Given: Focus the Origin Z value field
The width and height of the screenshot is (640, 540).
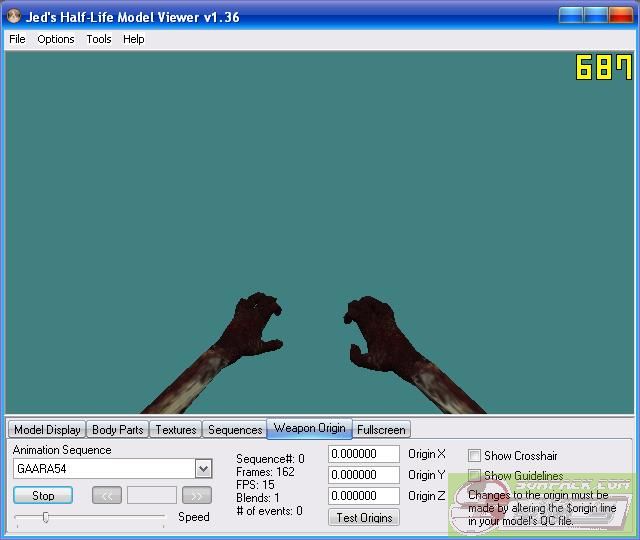Looking at the screenshot, I should [364, 496].
